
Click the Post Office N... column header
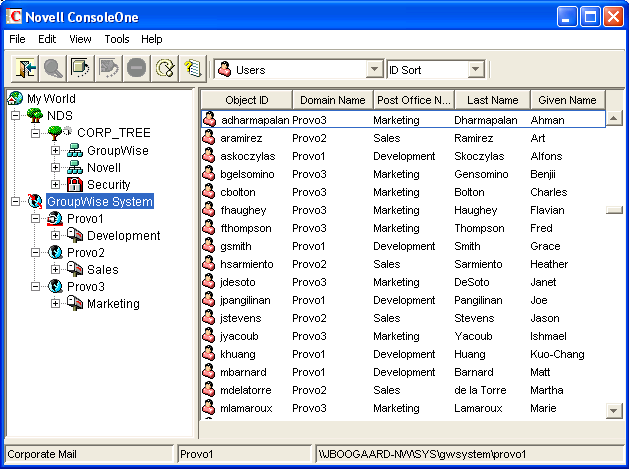414,100
